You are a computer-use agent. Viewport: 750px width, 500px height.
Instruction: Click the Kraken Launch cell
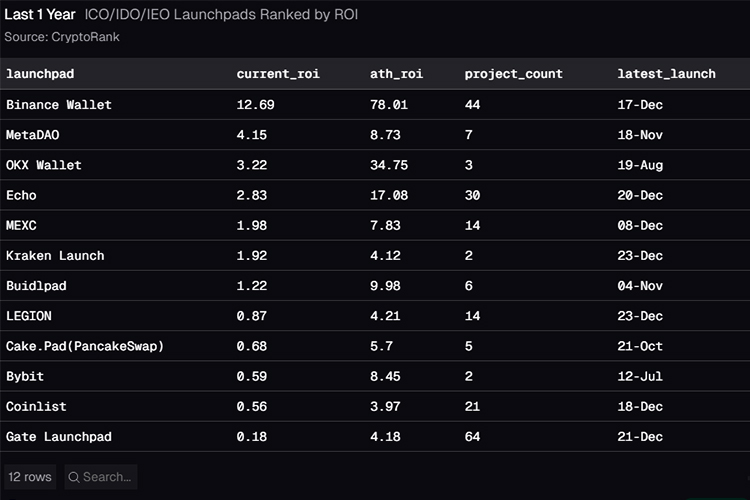click(x=55, y=255)
